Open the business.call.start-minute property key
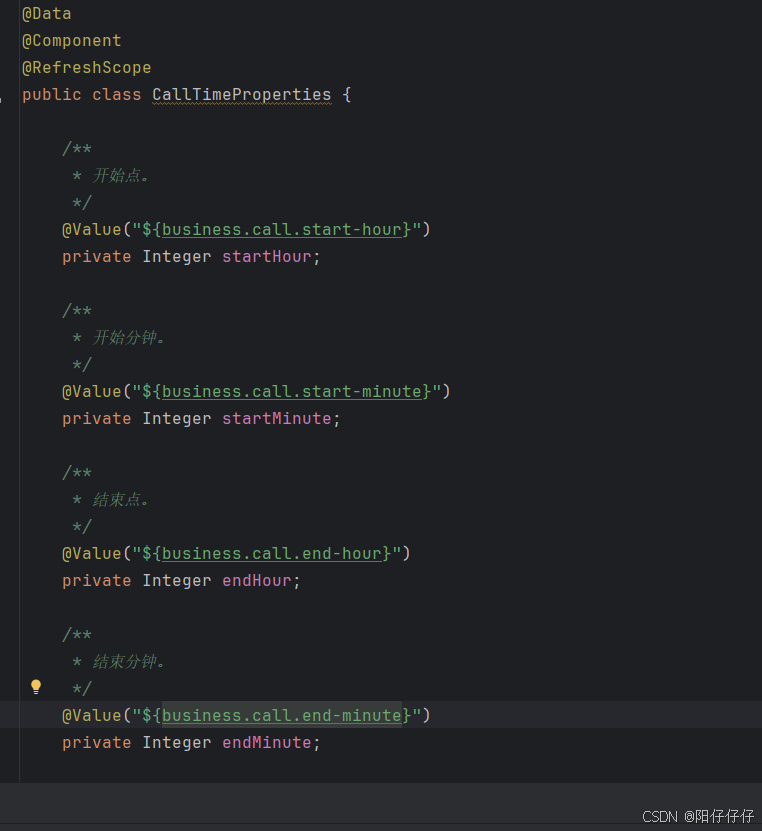The height and width of the screenshot is (831, 762). tap(292, 392)
